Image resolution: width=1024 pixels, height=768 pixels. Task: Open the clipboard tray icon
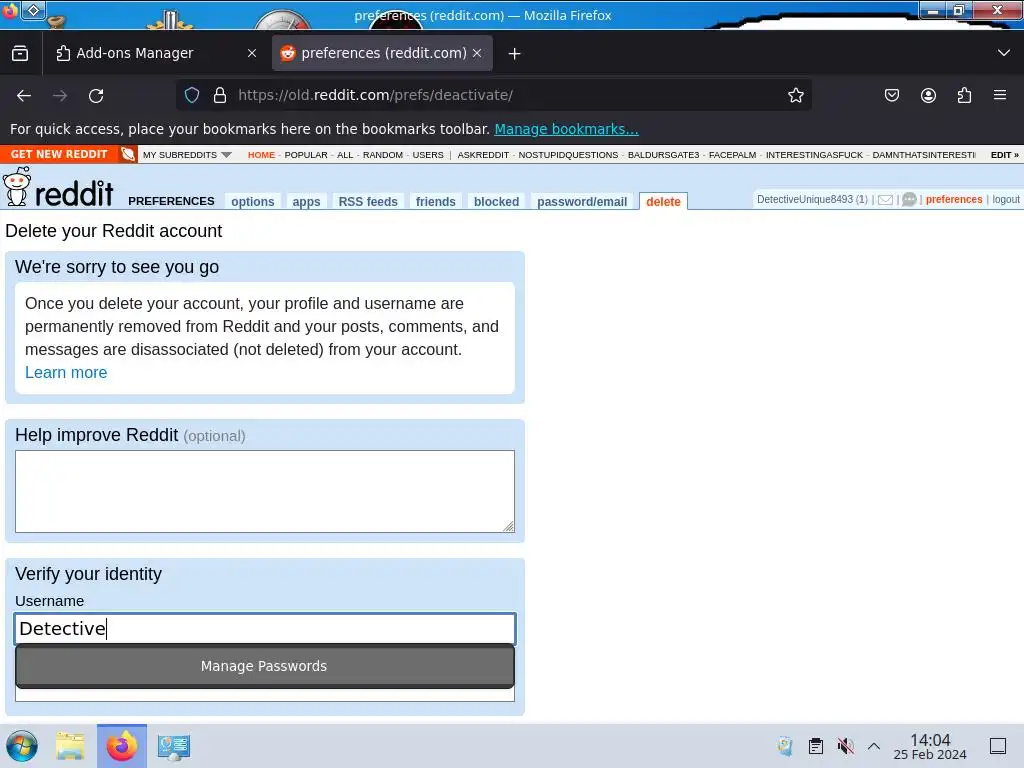[816, 746]
